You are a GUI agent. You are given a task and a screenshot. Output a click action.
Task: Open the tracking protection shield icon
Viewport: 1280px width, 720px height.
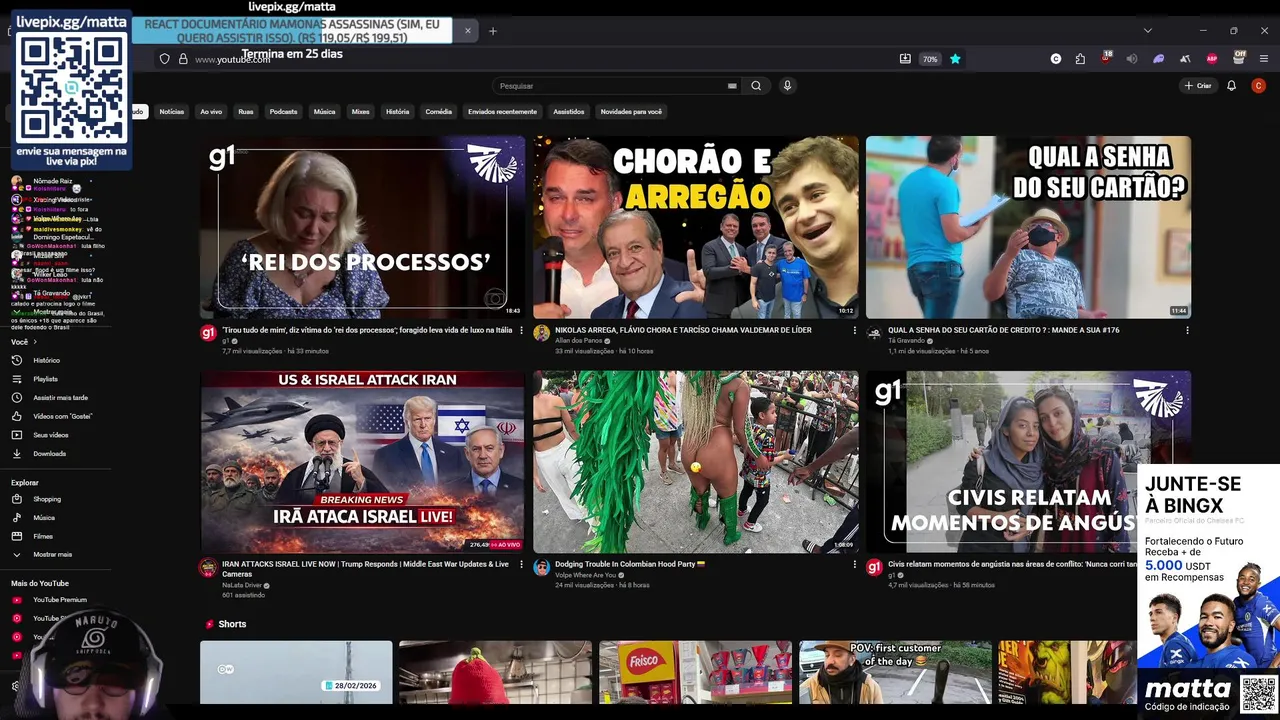click(164, 59)
